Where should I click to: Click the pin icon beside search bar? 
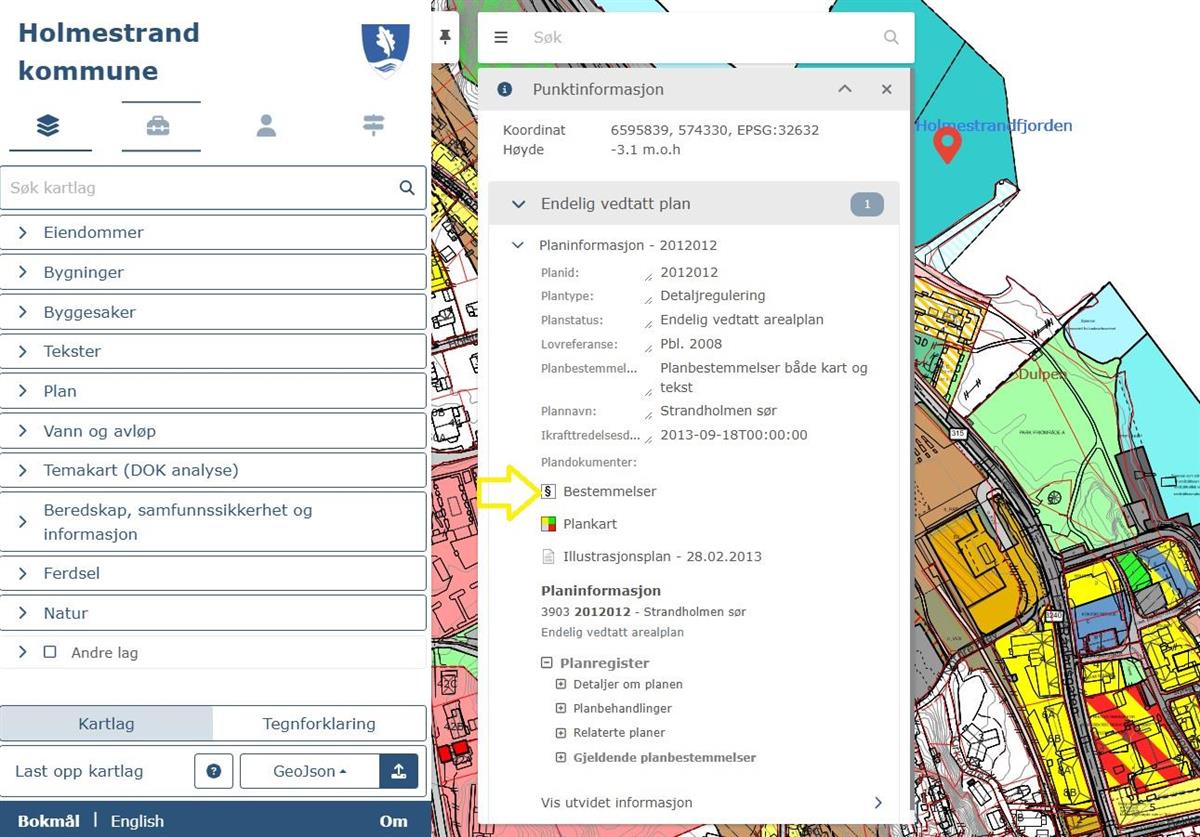point(445,37)
